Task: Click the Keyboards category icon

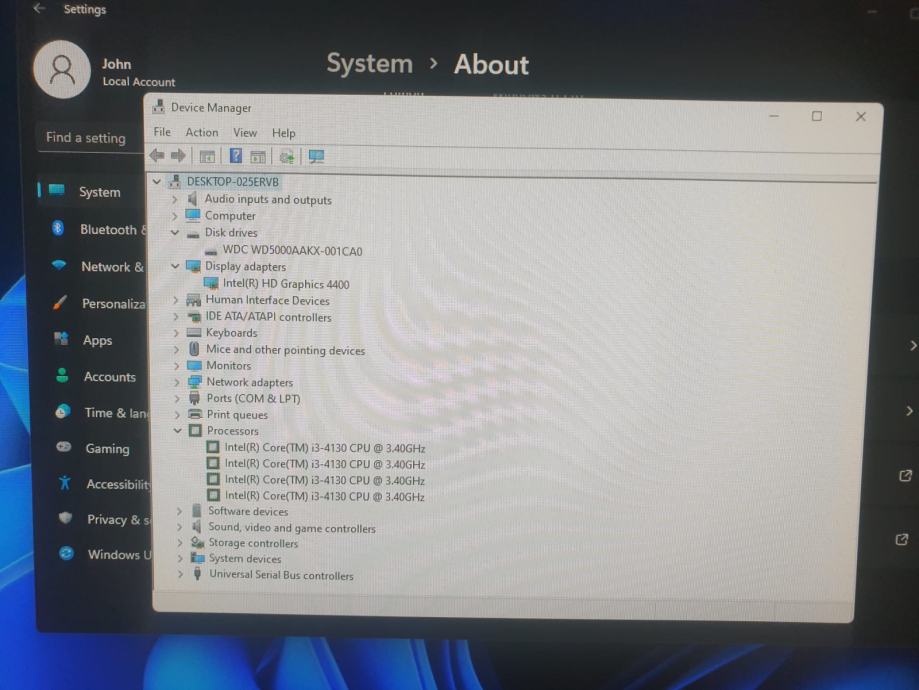Action: pos(194,332)
